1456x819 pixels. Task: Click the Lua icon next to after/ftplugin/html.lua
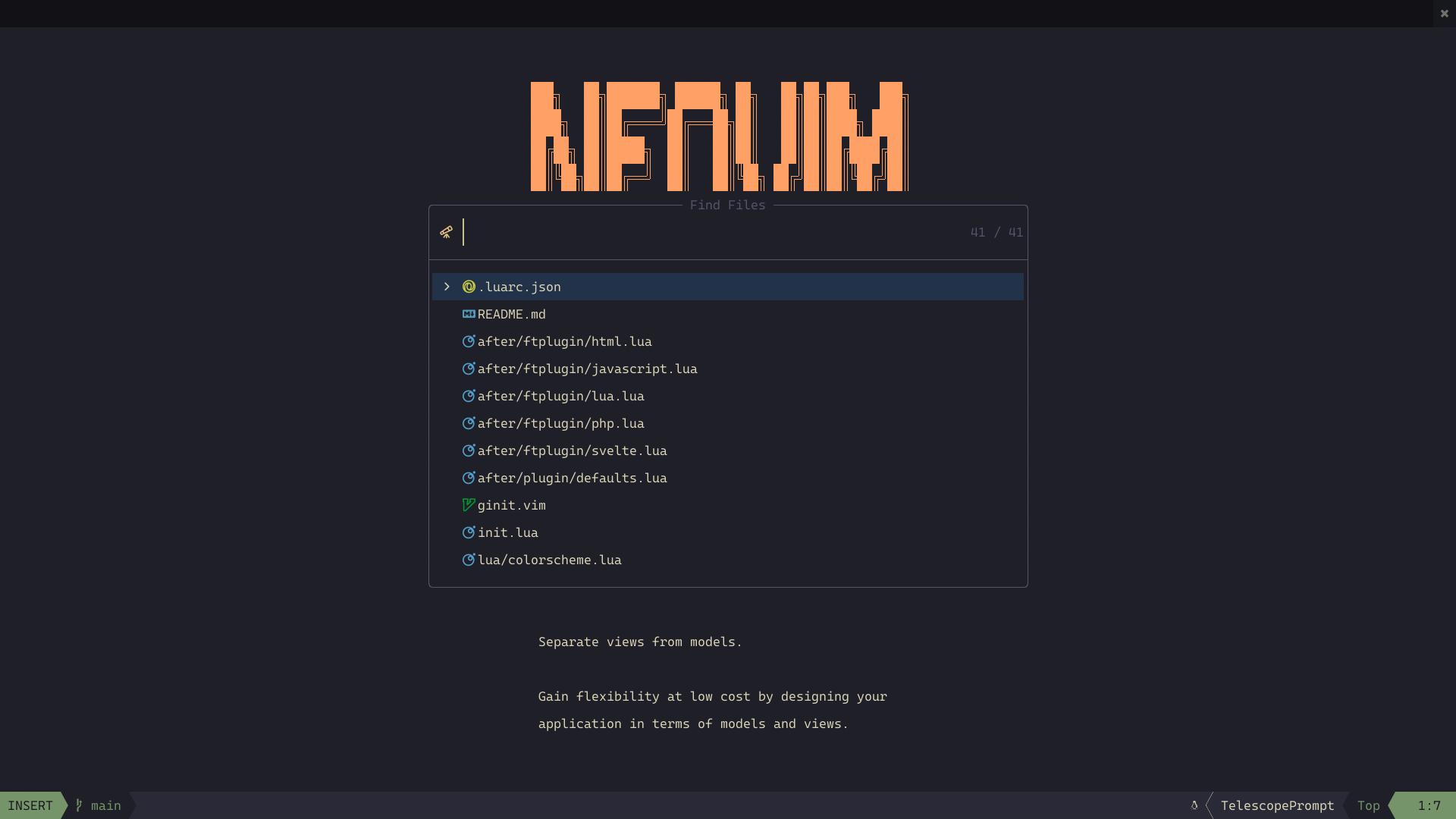[x=469, y=341]
